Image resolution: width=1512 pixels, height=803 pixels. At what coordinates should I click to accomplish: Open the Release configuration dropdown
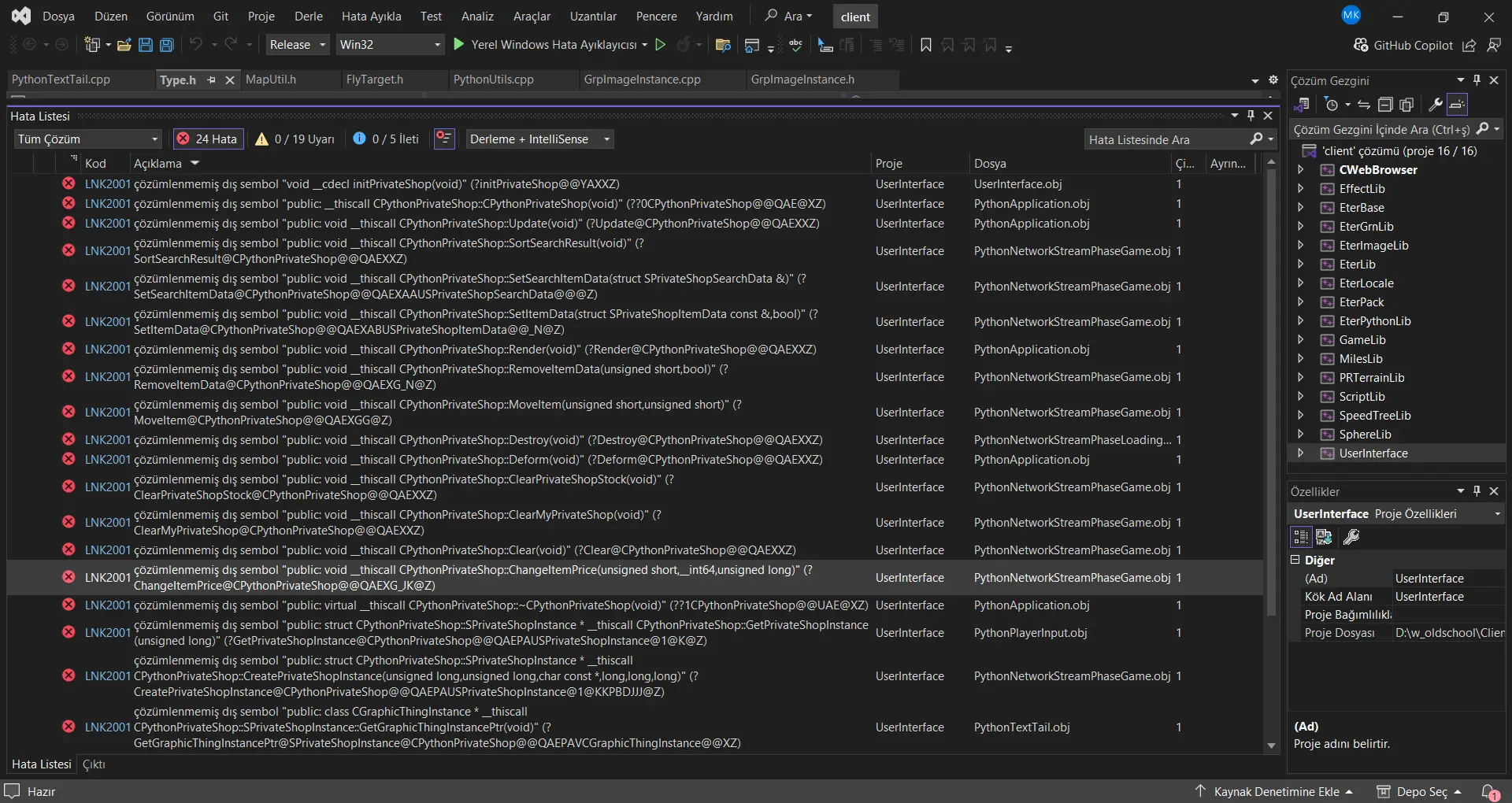[x=297, y=45]
